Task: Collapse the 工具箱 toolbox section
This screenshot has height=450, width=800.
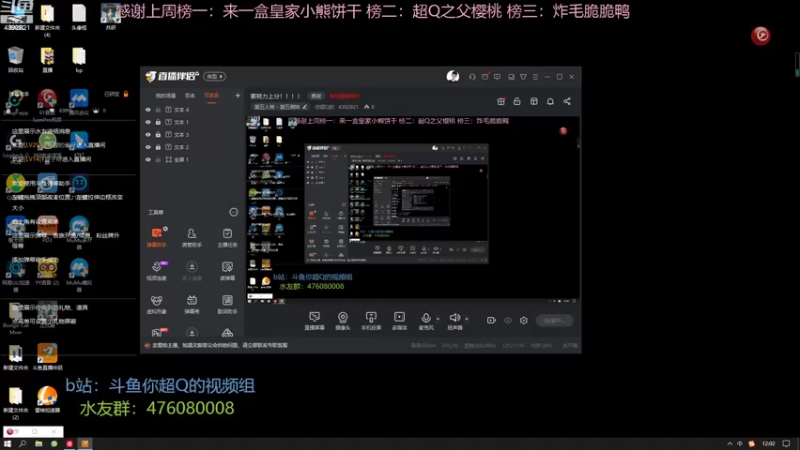Action: [x=233, y=212]
